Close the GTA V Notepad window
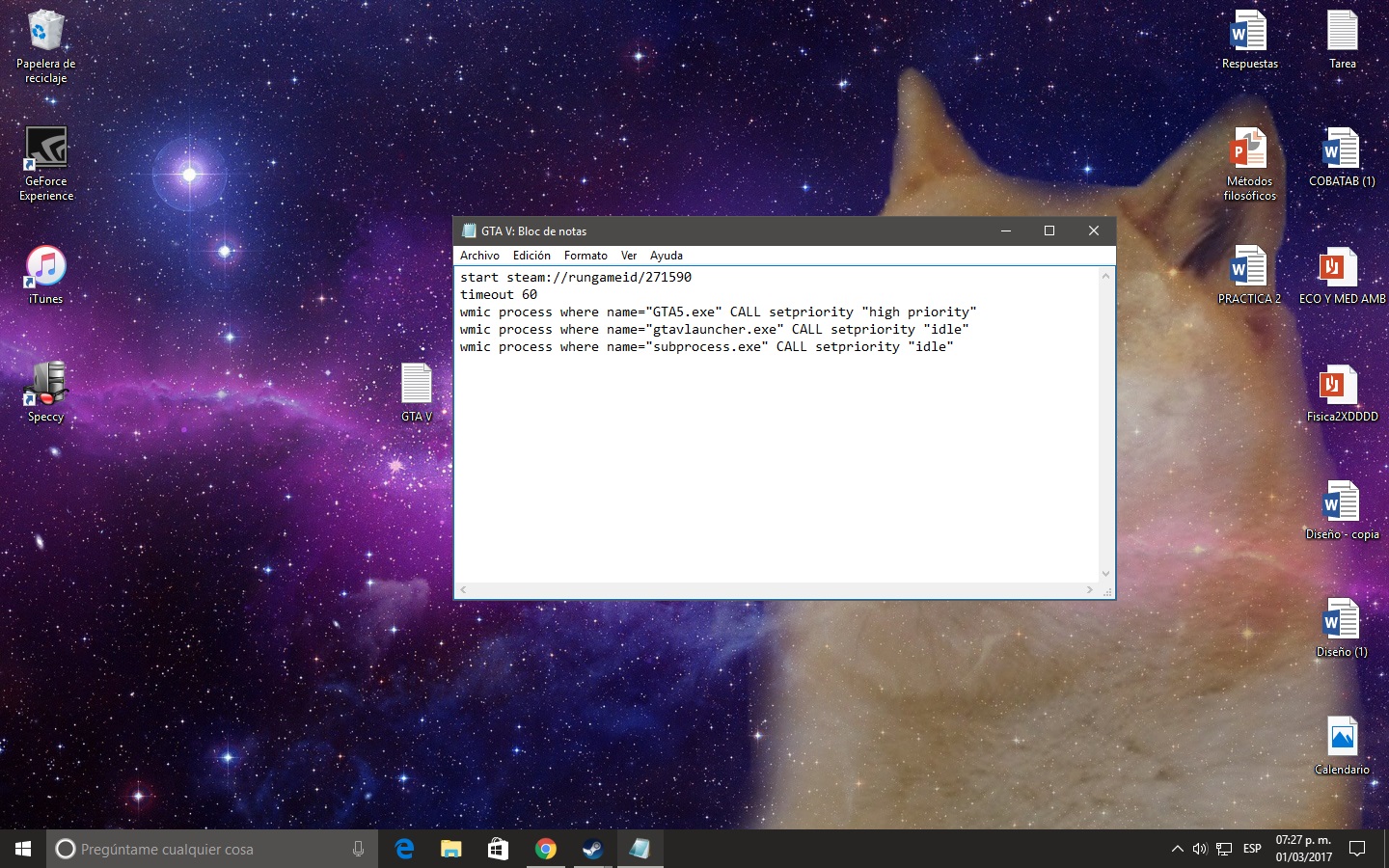This screenshot has width=1389, height=868. pyautogui.click(x=1094, y=231)
